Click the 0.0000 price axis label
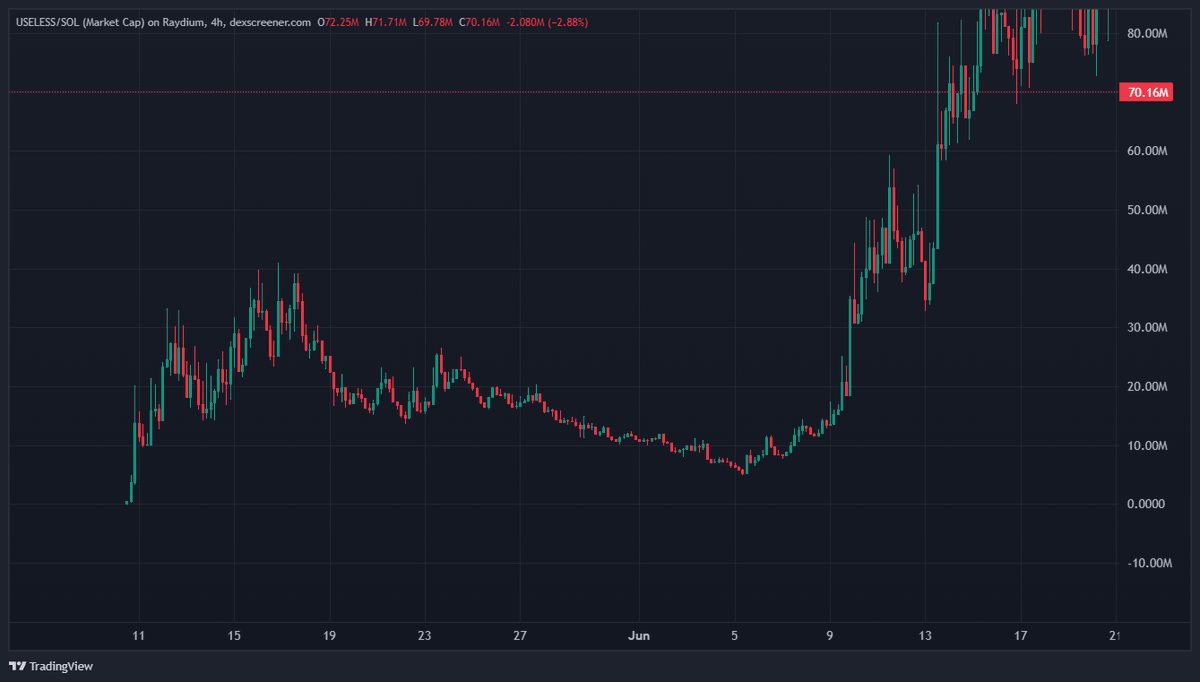Image resolution: width=1200 pixels, height=682 pixels. point(1146,504)
